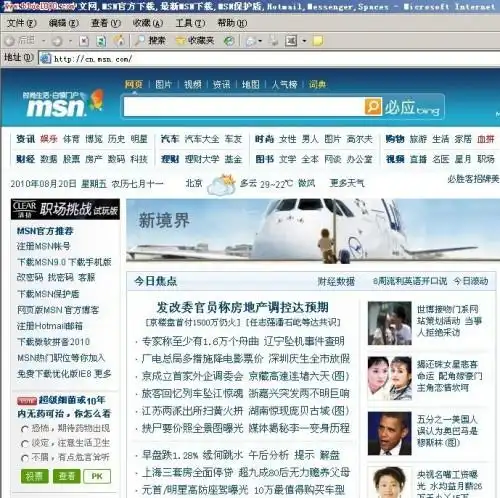Click the green 查看 results button
The height and width of the screenshot is (498, 500).
coord(66,476)
